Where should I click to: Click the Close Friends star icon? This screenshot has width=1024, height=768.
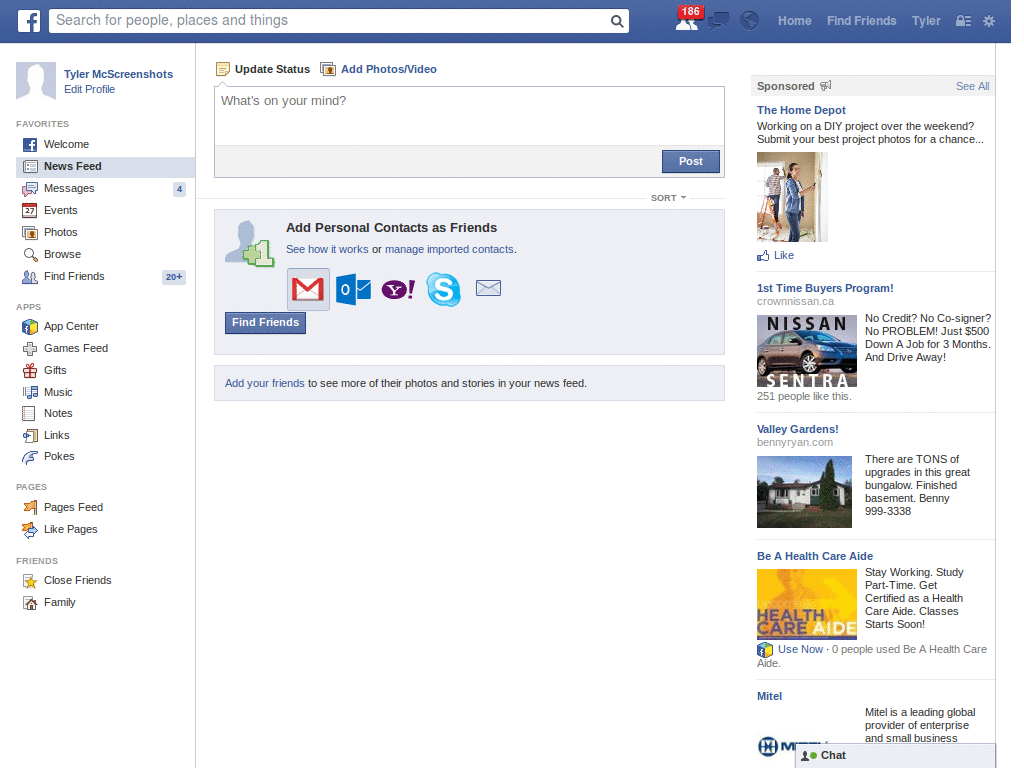(30, 581)
